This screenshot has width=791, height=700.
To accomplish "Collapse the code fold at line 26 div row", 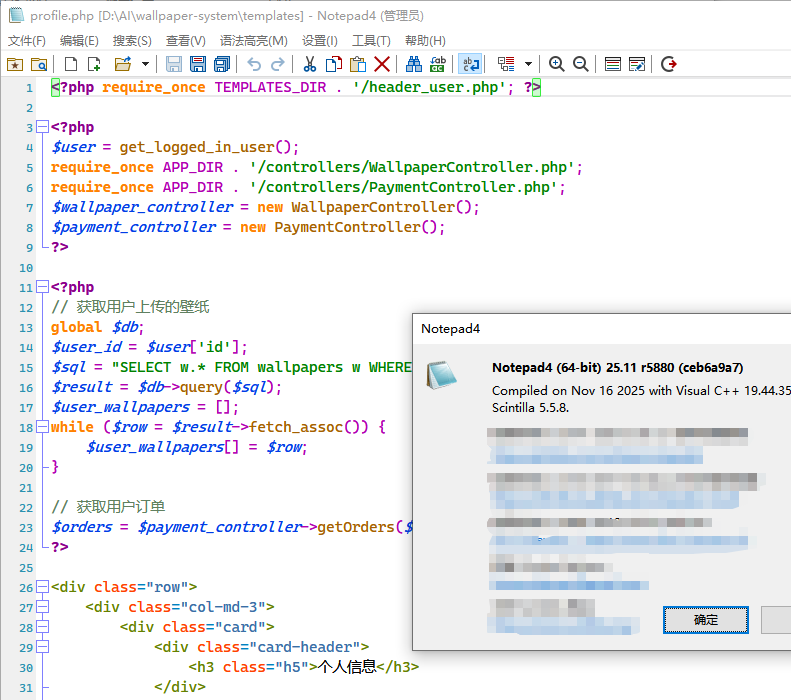I will tap(42, 587).
